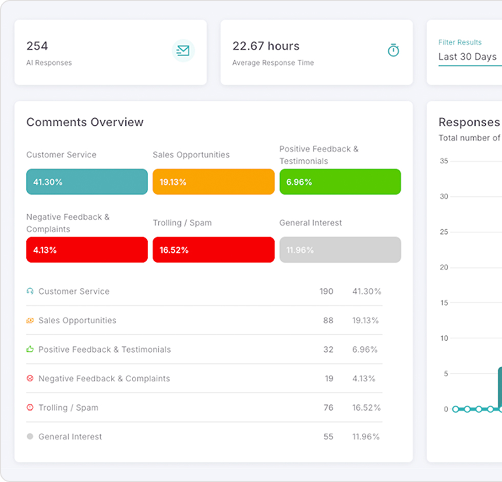Click the Customer Service list row label

click(x=74, y=291)
